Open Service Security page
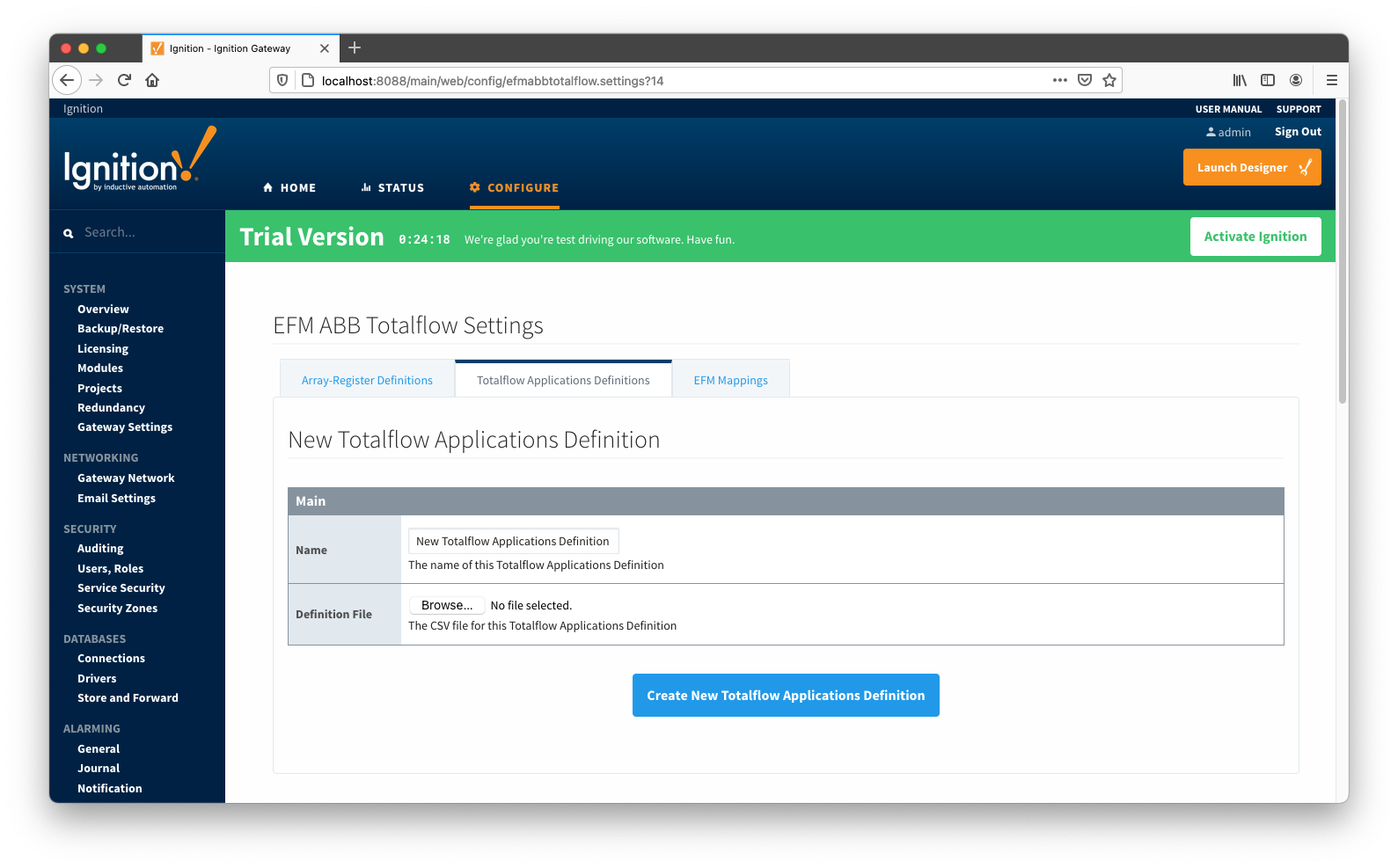The width and height of the screenshot is (1398, 868). coord(121,588)
